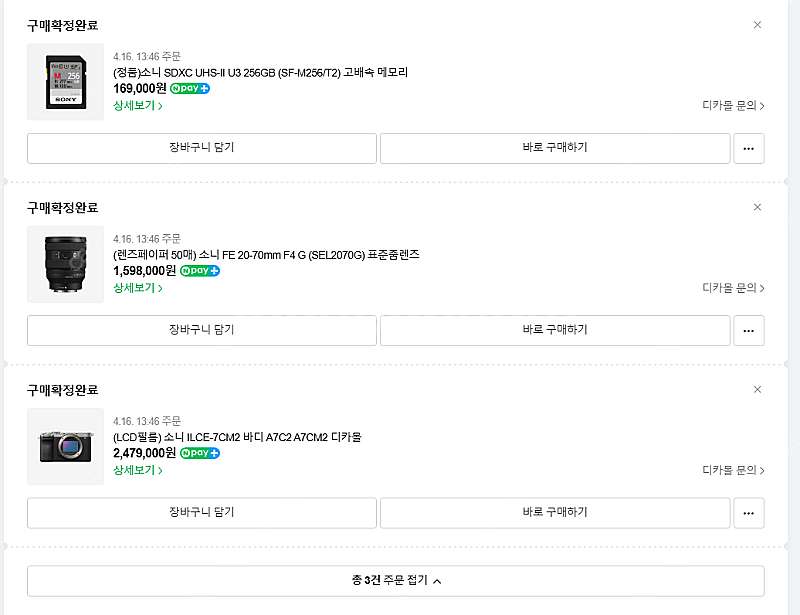This screenshot has width=800, height=615.
Task: Click Npay badge beside 2,479,000원 price
Action: (200, 453)
